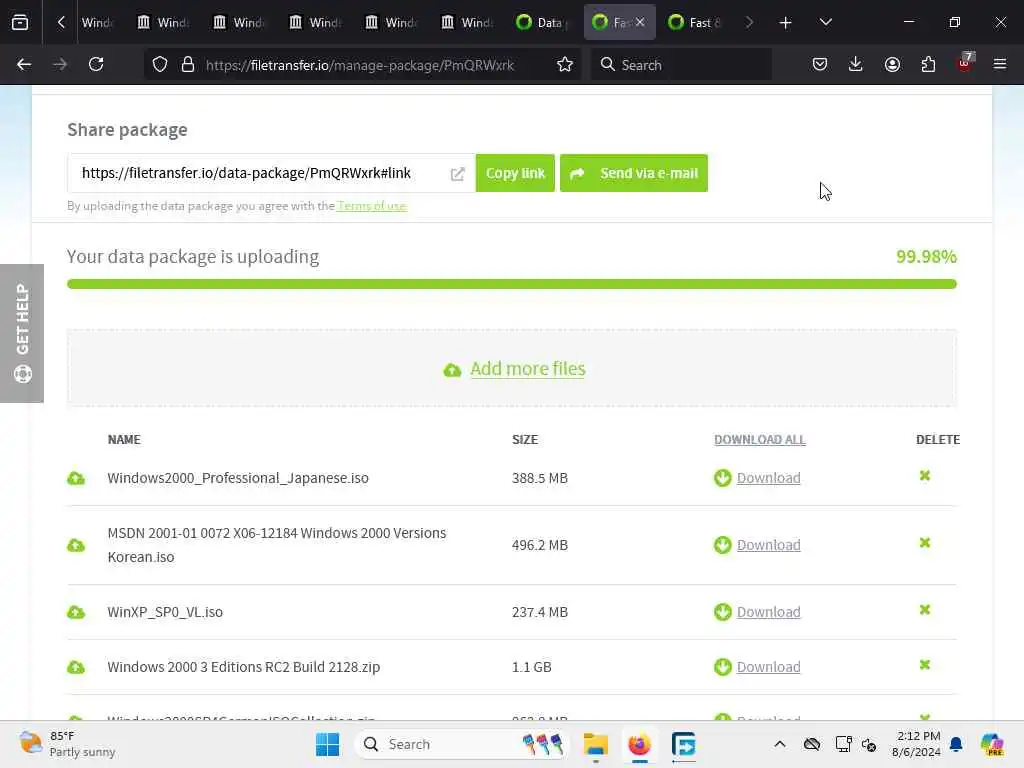Open File Explorer from taskbar
This screenshot has width=1024, height=768.
(x=596, y=744)
